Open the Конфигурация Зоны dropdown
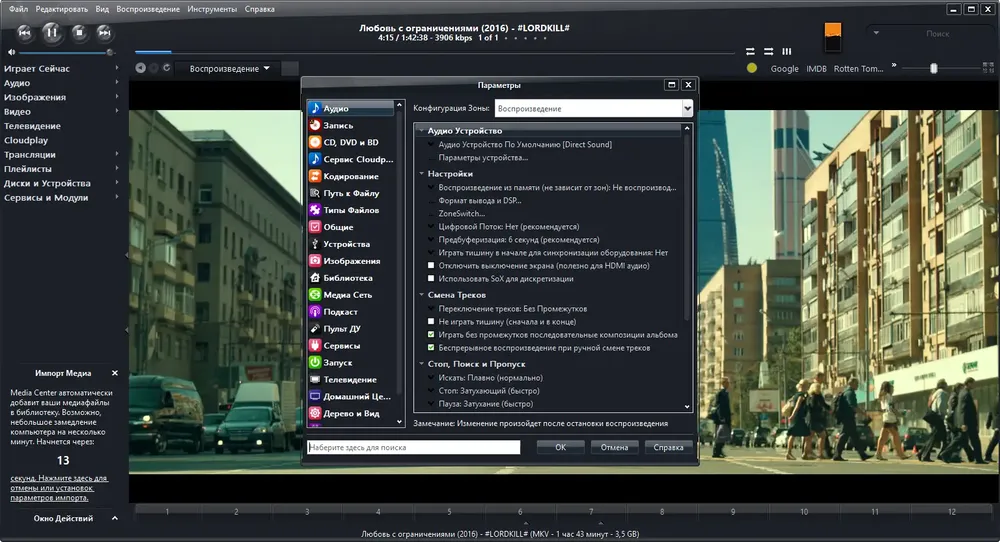This screenshot has height=542, width=1000. (593, 108)
